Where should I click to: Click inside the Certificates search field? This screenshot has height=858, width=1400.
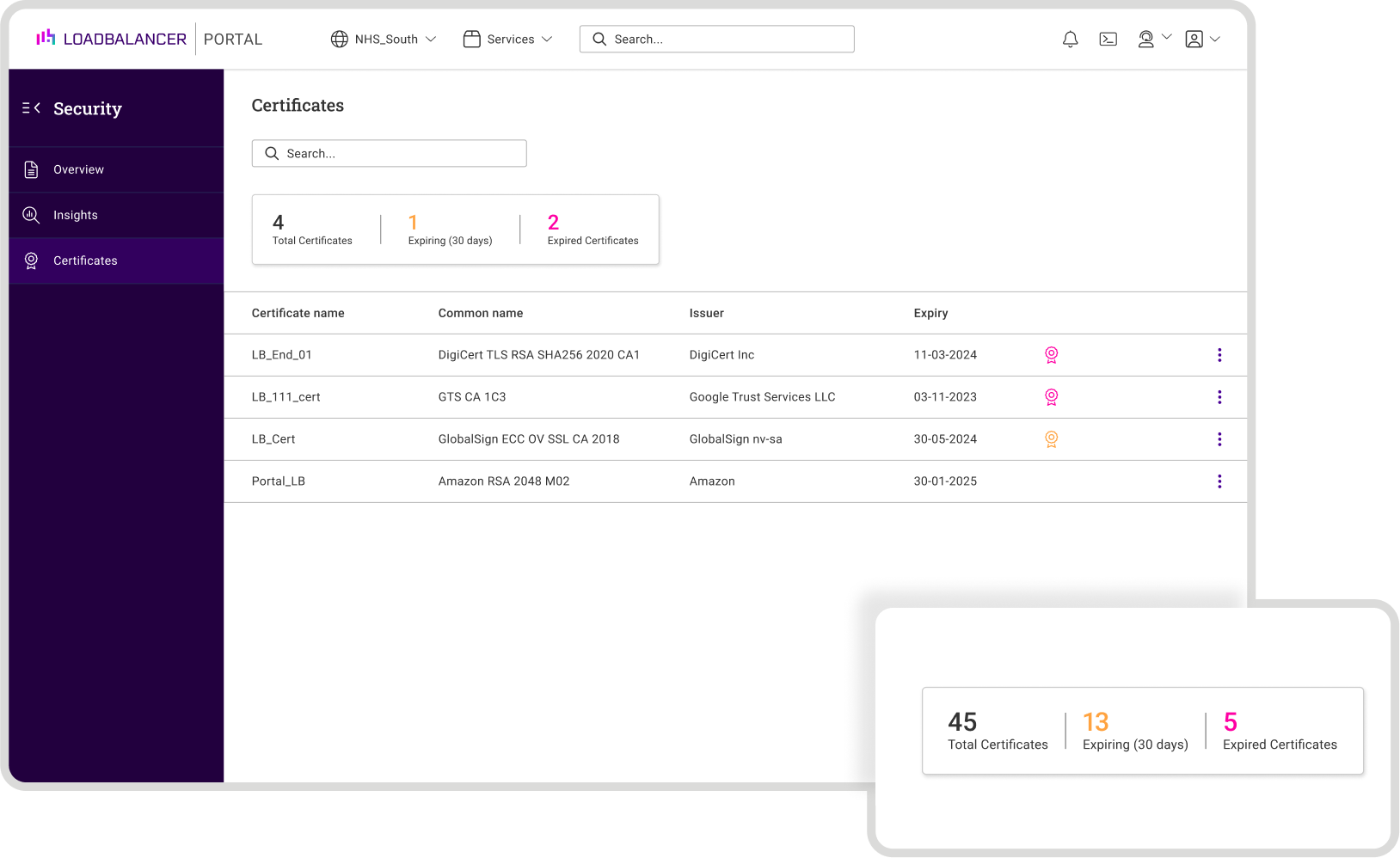pos(389,153)
